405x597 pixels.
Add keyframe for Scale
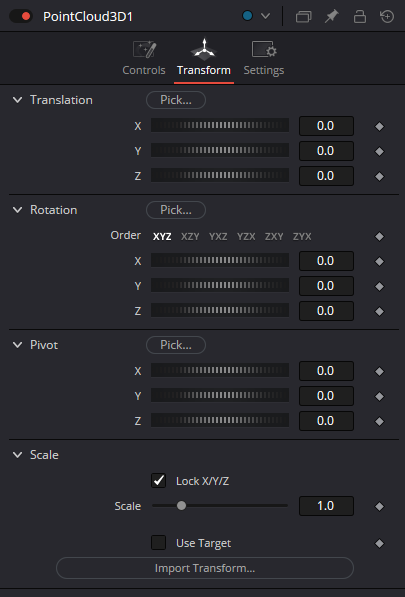379,506
